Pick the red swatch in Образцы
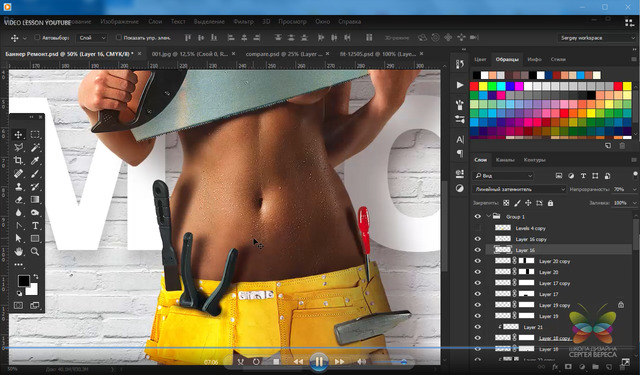This screenshot has height=375, width=640. coord(474,86)
